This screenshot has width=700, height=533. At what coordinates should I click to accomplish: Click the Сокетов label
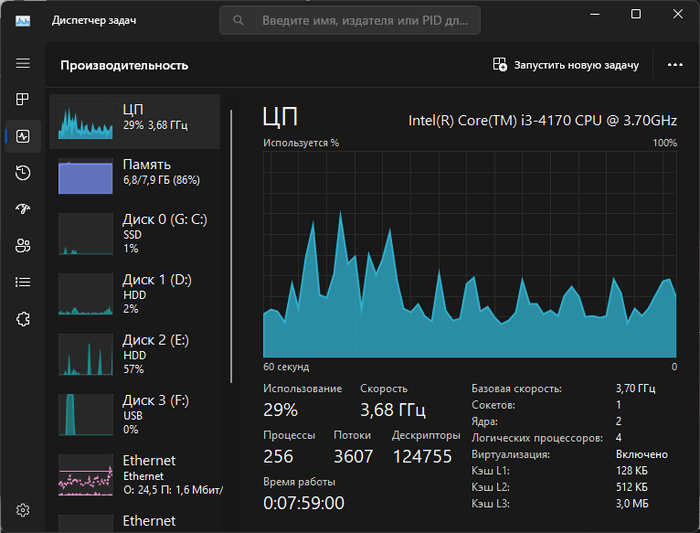[x=493, y=405]
